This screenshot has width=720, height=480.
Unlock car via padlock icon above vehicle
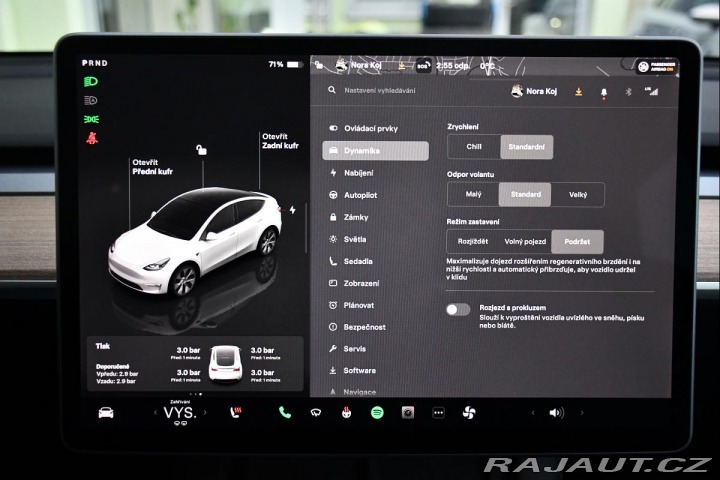pos(201,149)
